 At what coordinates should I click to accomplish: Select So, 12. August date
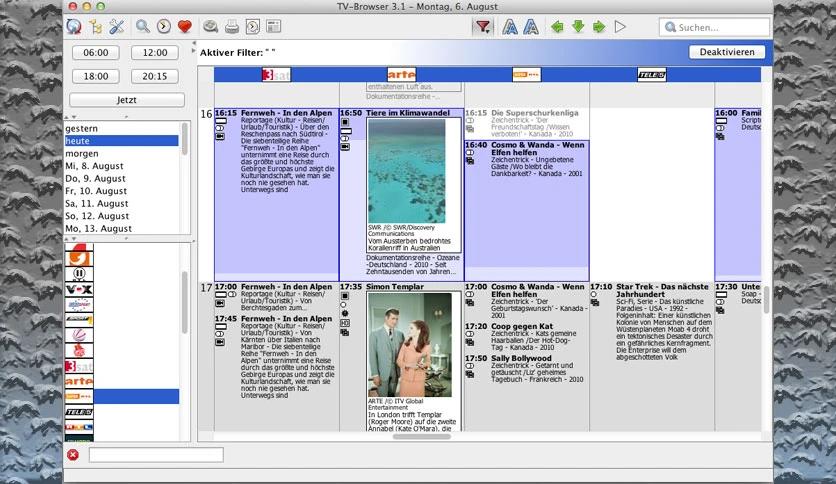(122, 216)
